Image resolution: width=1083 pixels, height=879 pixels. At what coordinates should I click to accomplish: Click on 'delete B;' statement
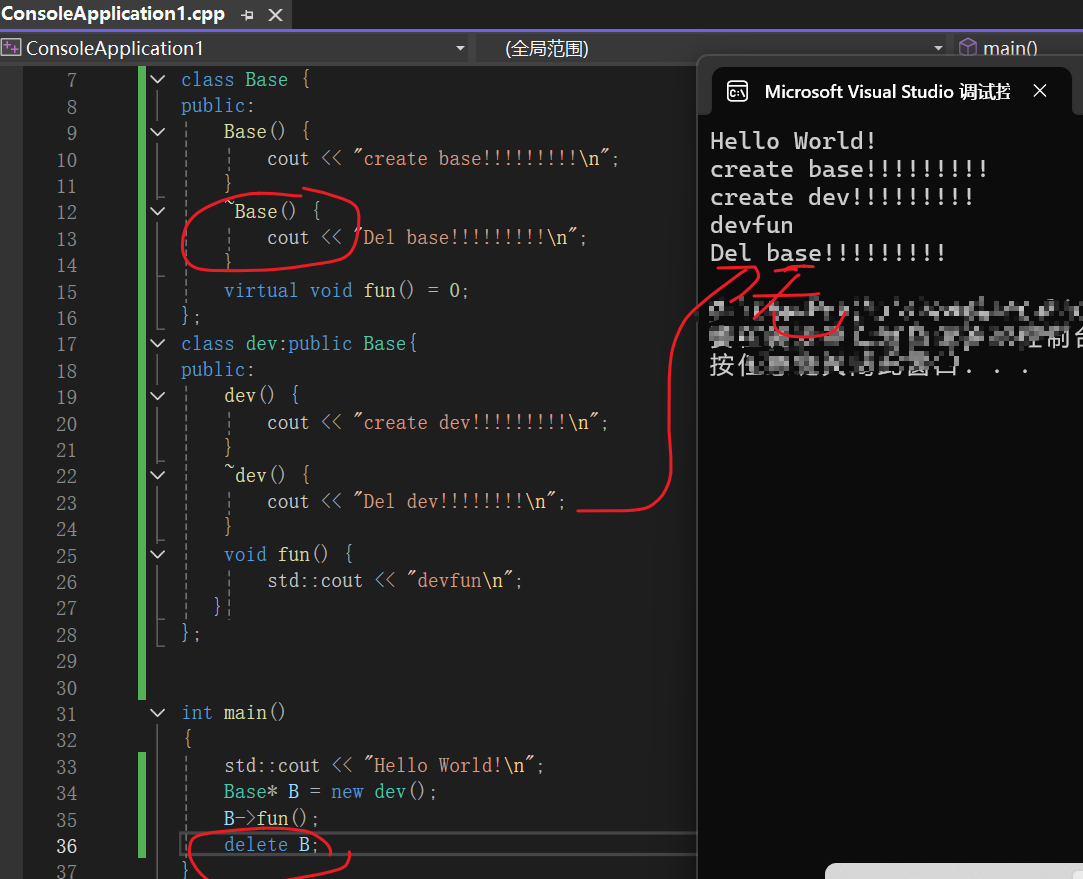pos(271,844)
